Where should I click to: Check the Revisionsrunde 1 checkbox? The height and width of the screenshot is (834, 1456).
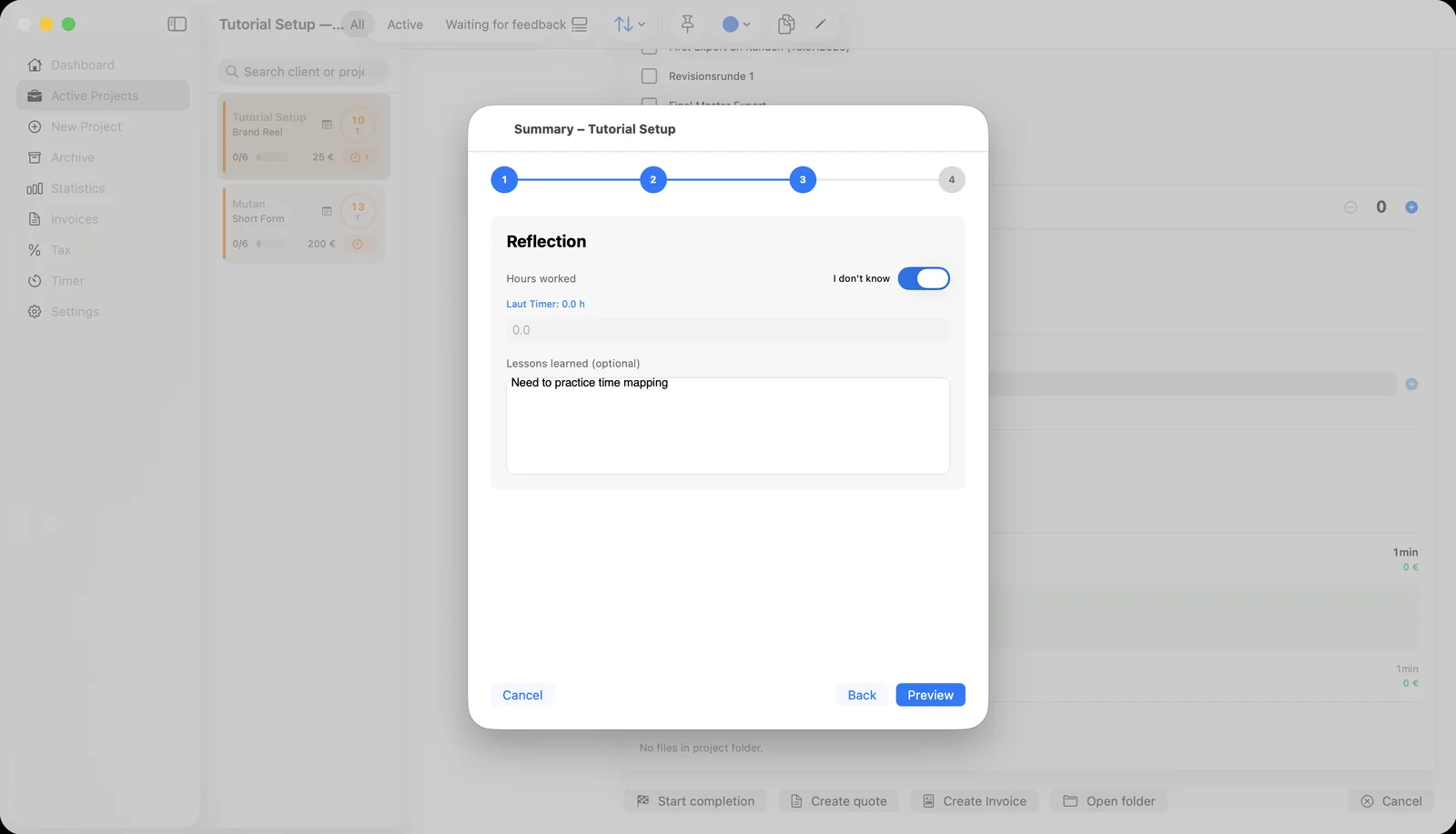[649, 76]
